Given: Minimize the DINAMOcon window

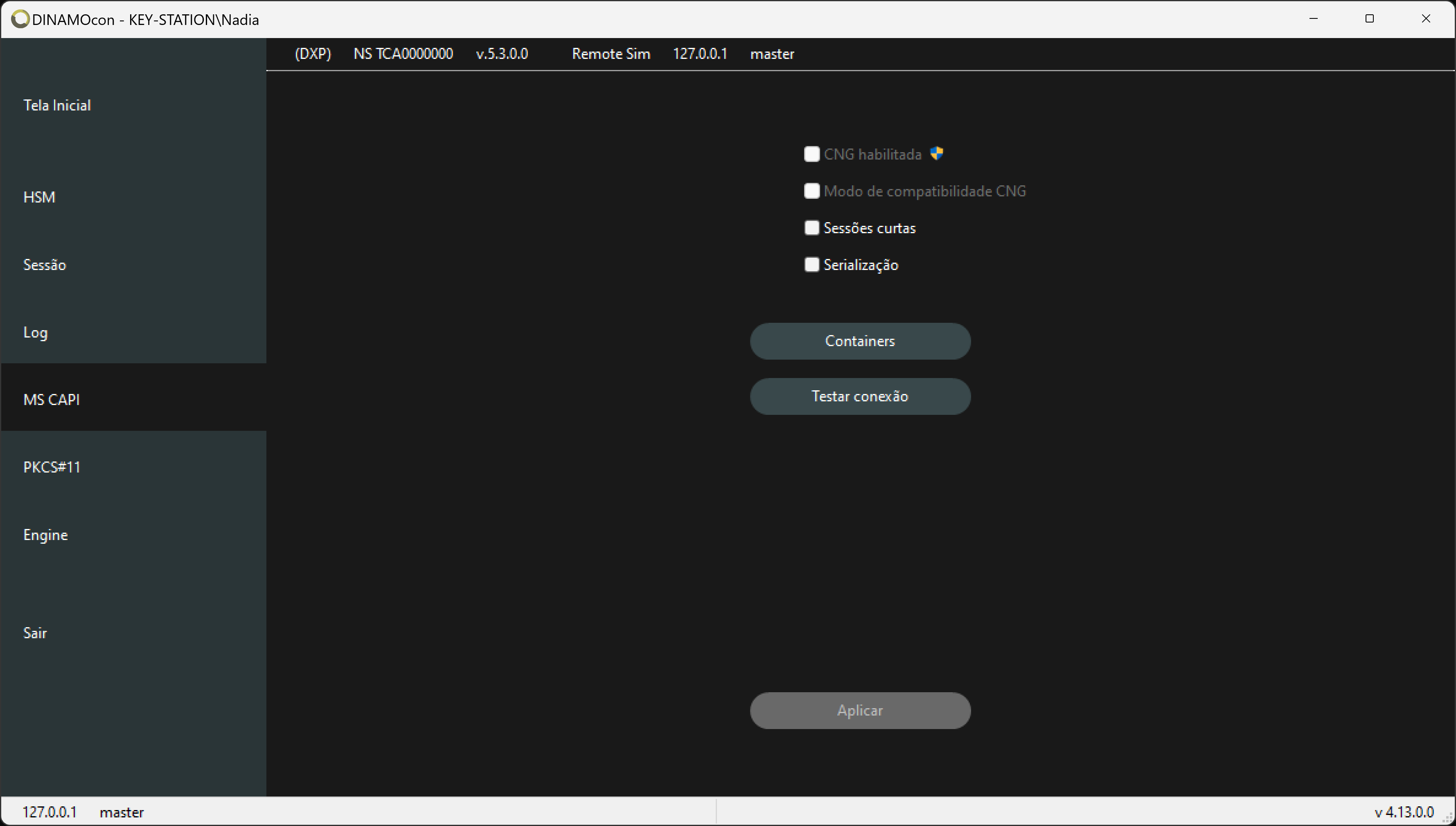Looking at the screenshot, I should point(1314,19).
